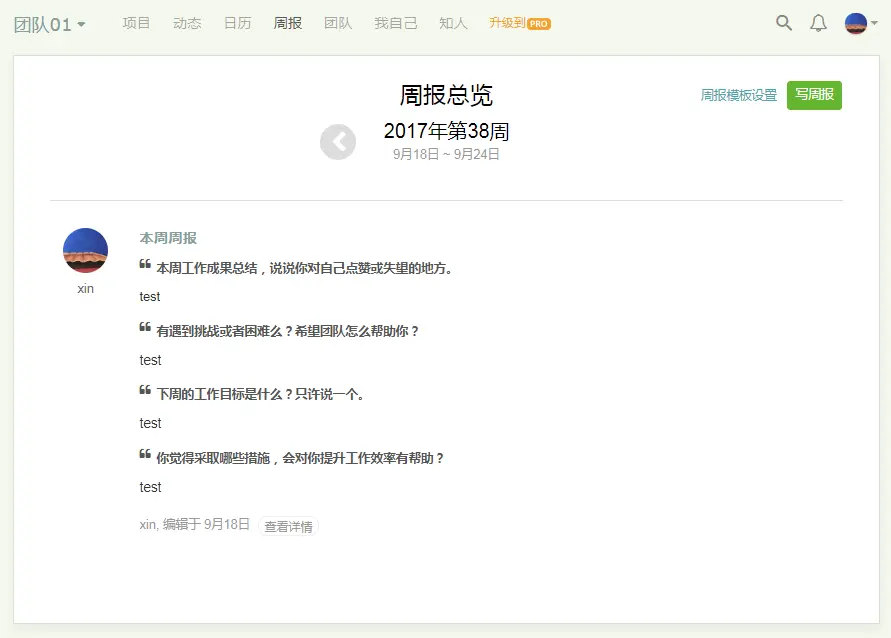
Task: Click the test answer under 有遇到挑战
Action: pyautogui.click(x=150, y=360)
